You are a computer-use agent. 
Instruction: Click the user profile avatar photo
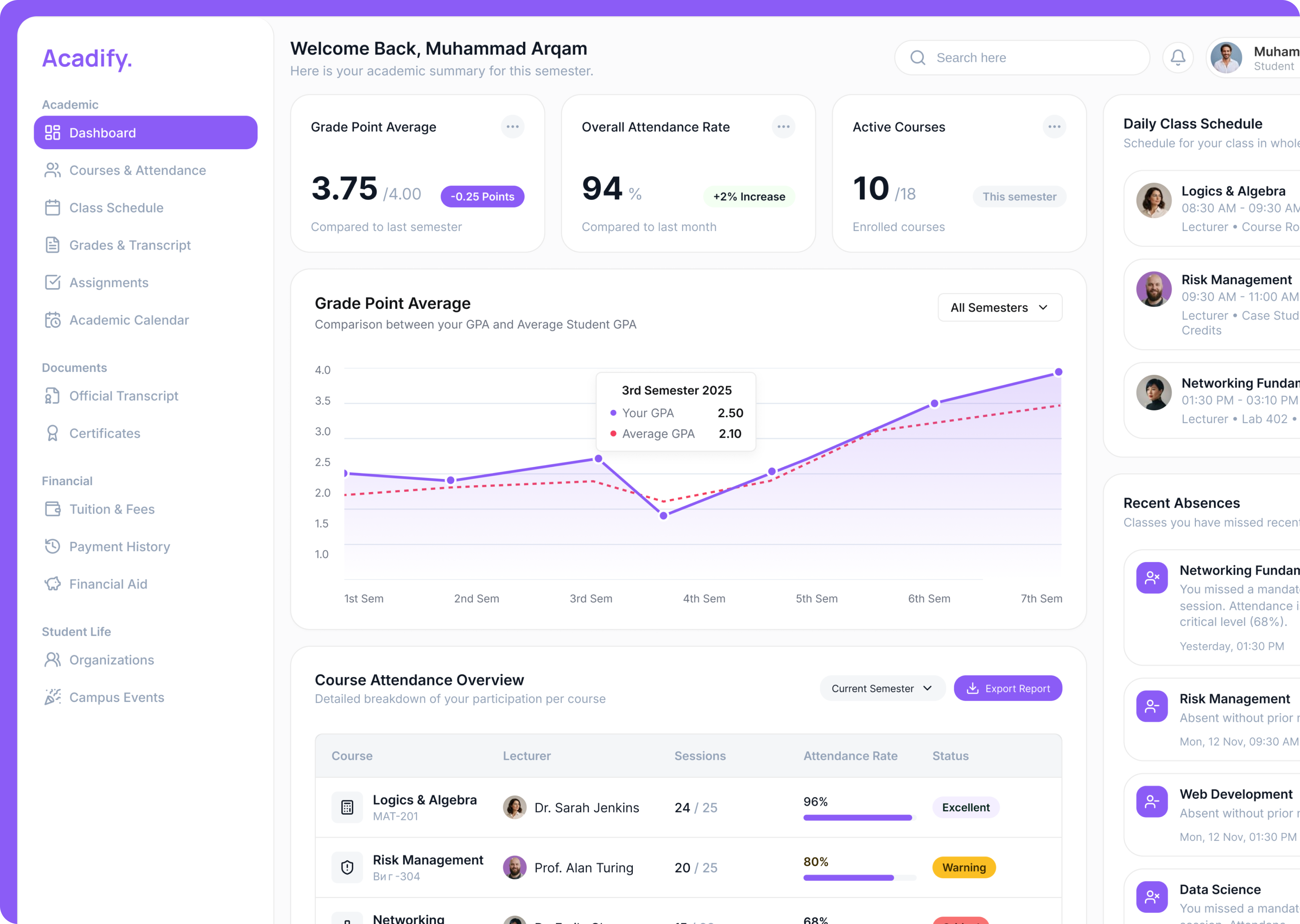[x=1226, y=57]
